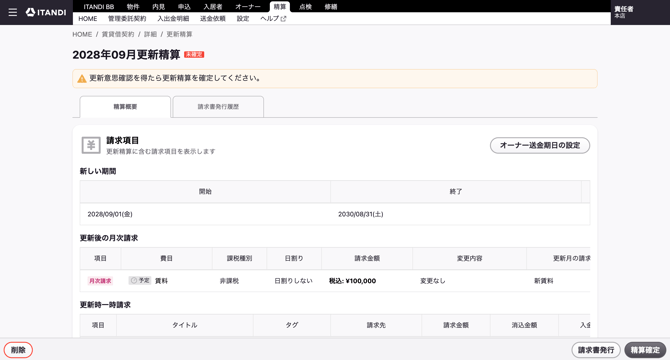Go to HOME in the submenu
The height and width of the screenshot is (360, 670).
[88, 19]
